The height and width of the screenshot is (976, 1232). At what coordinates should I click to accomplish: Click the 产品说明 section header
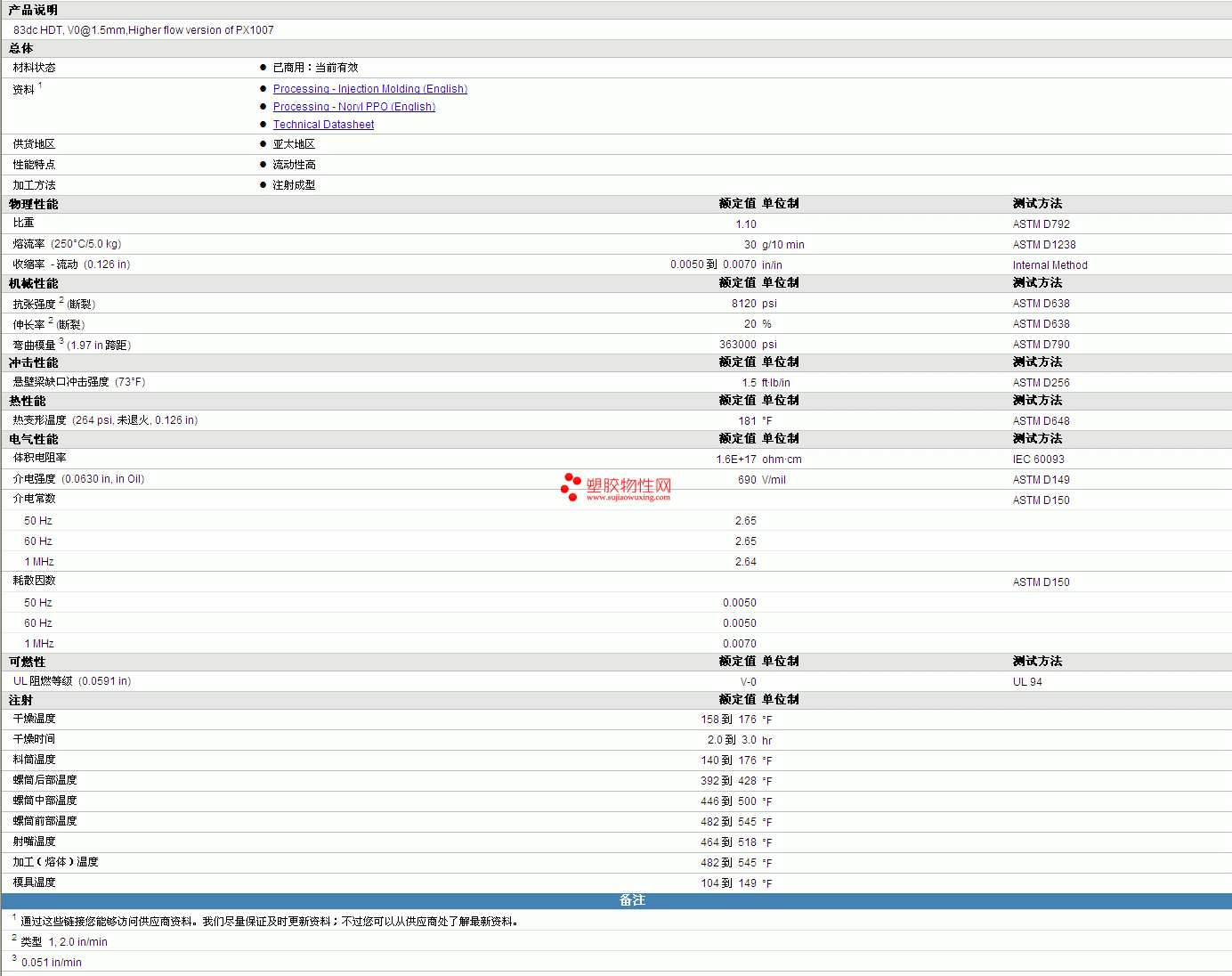33,10
